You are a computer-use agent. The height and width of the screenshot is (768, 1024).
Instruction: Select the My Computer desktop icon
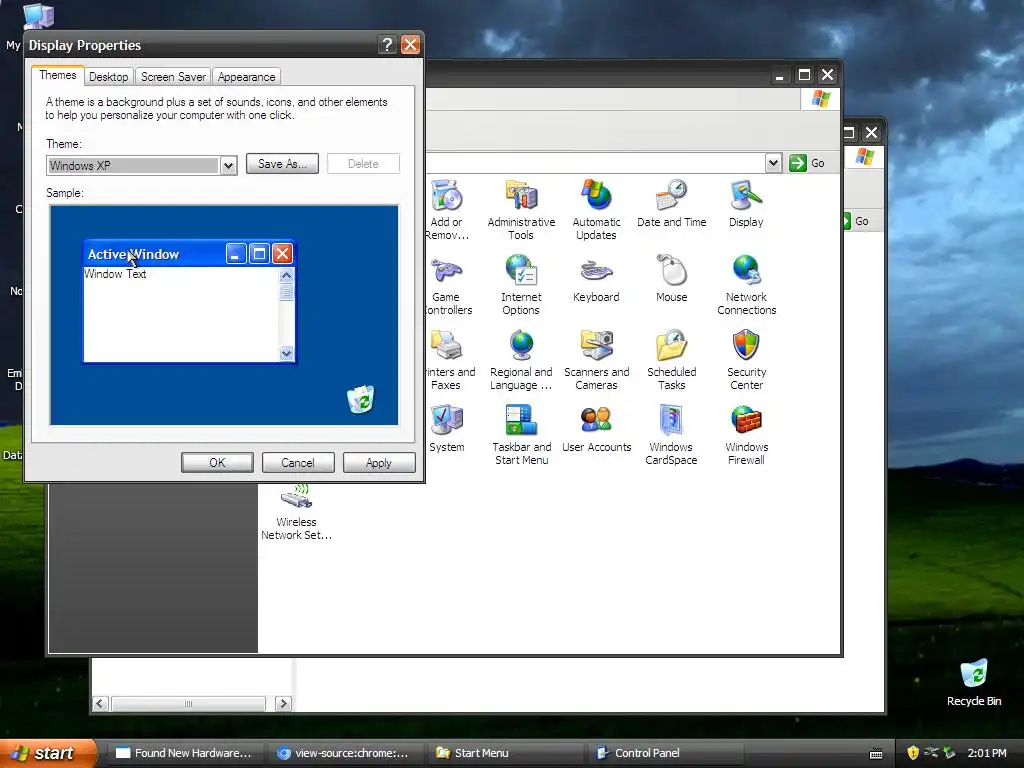[x=38, y=16]
